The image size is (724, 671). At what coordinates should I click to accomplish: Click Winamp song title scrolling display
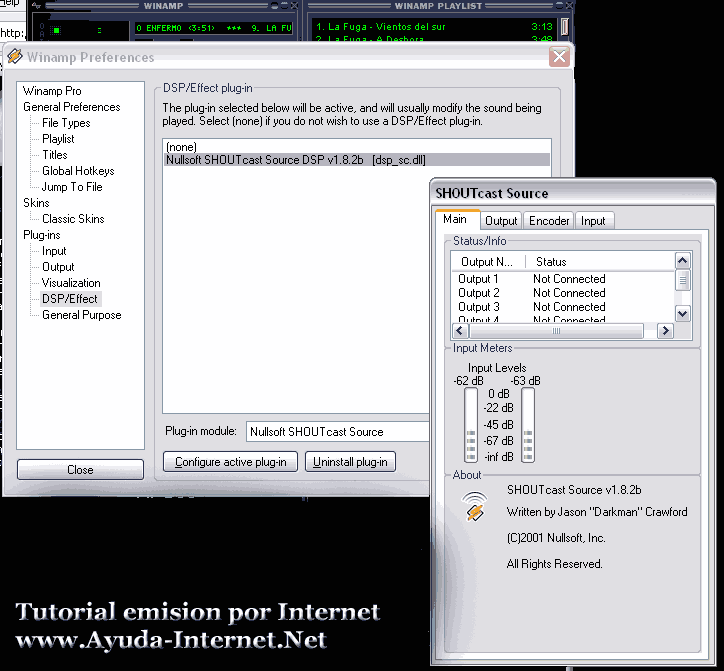[214, 28]
